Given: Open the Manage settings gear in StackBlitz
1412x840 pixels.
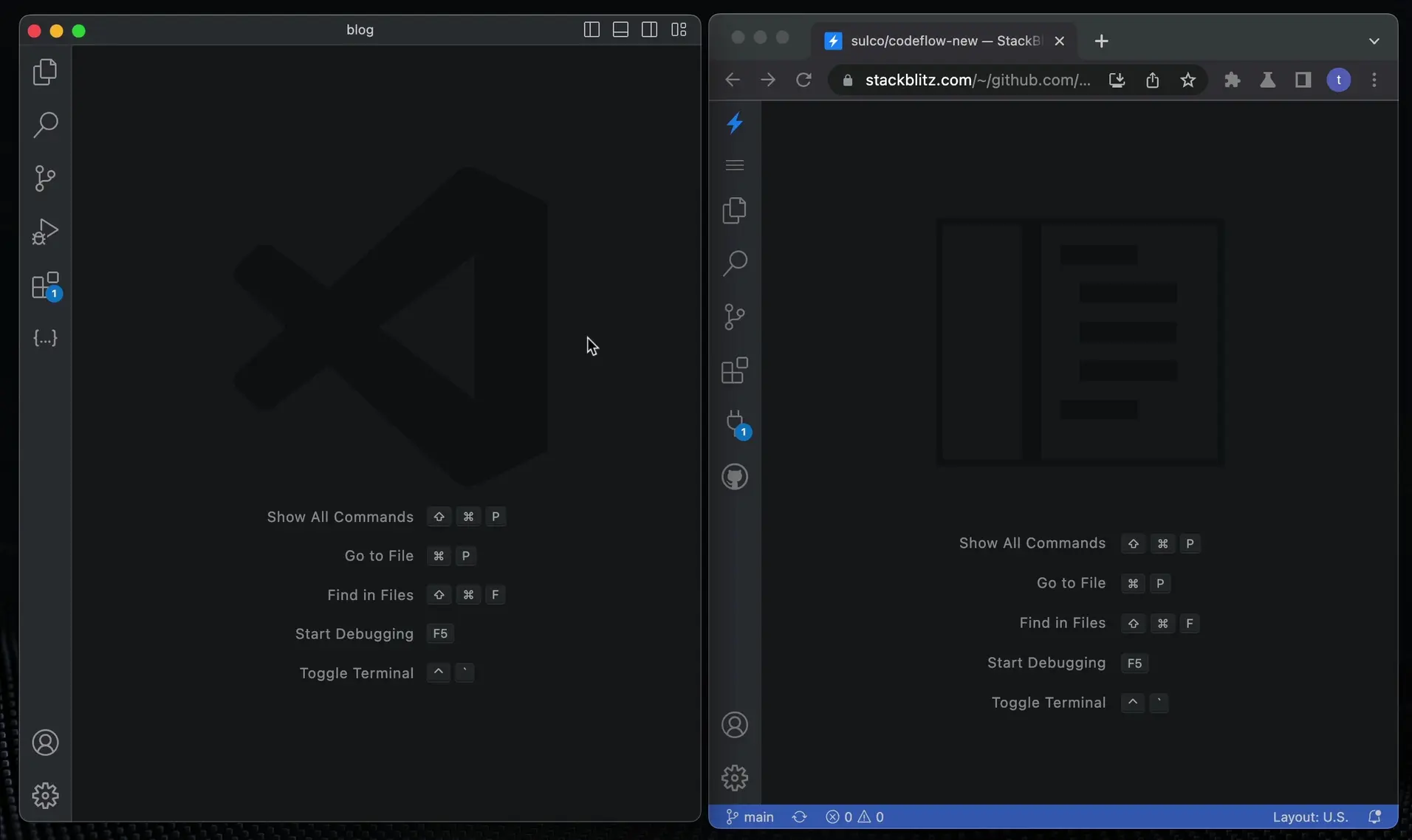Looking at the screenshot, I should tap(736, 777).
